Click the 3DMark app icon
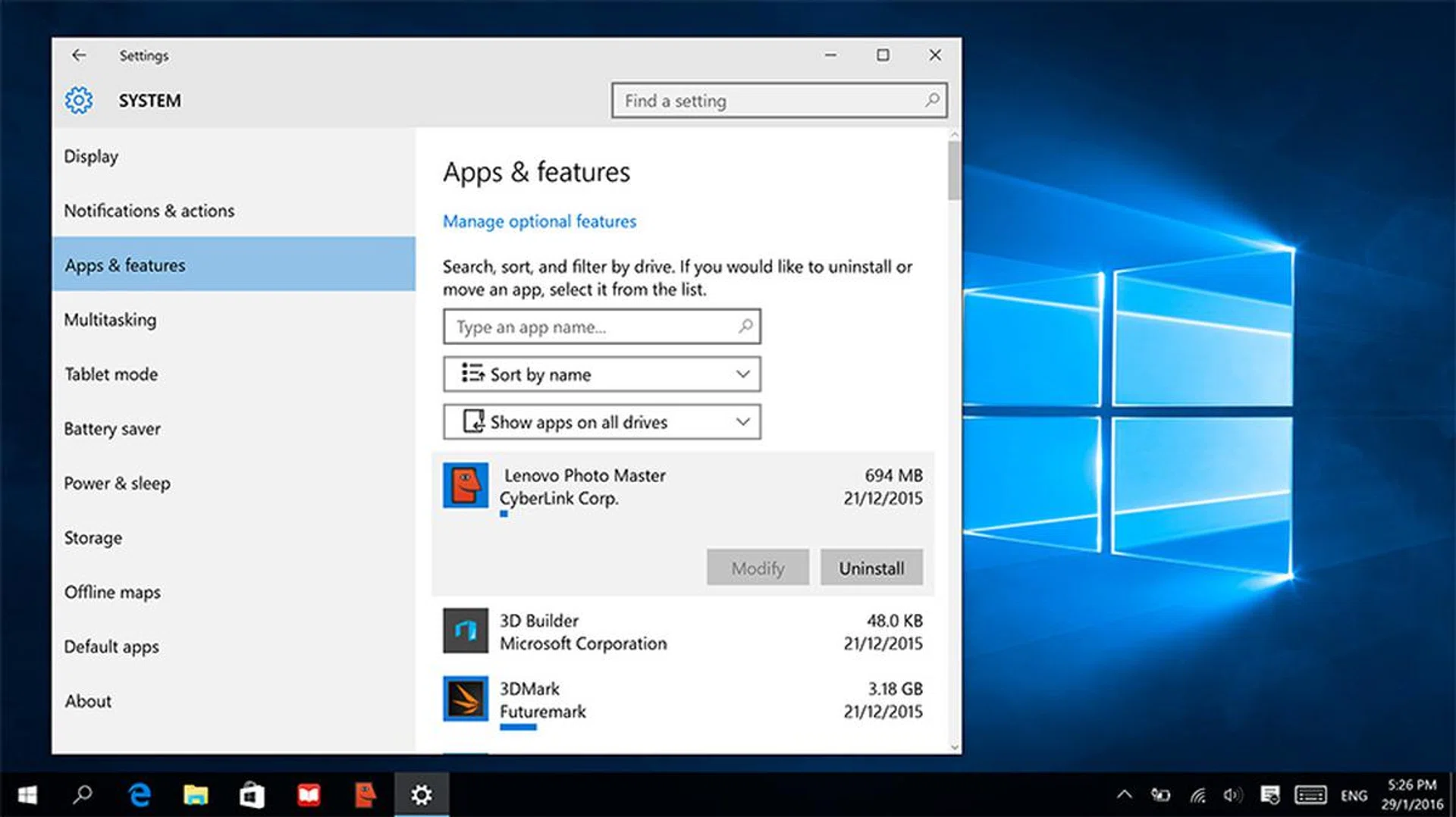 point(465,699)
